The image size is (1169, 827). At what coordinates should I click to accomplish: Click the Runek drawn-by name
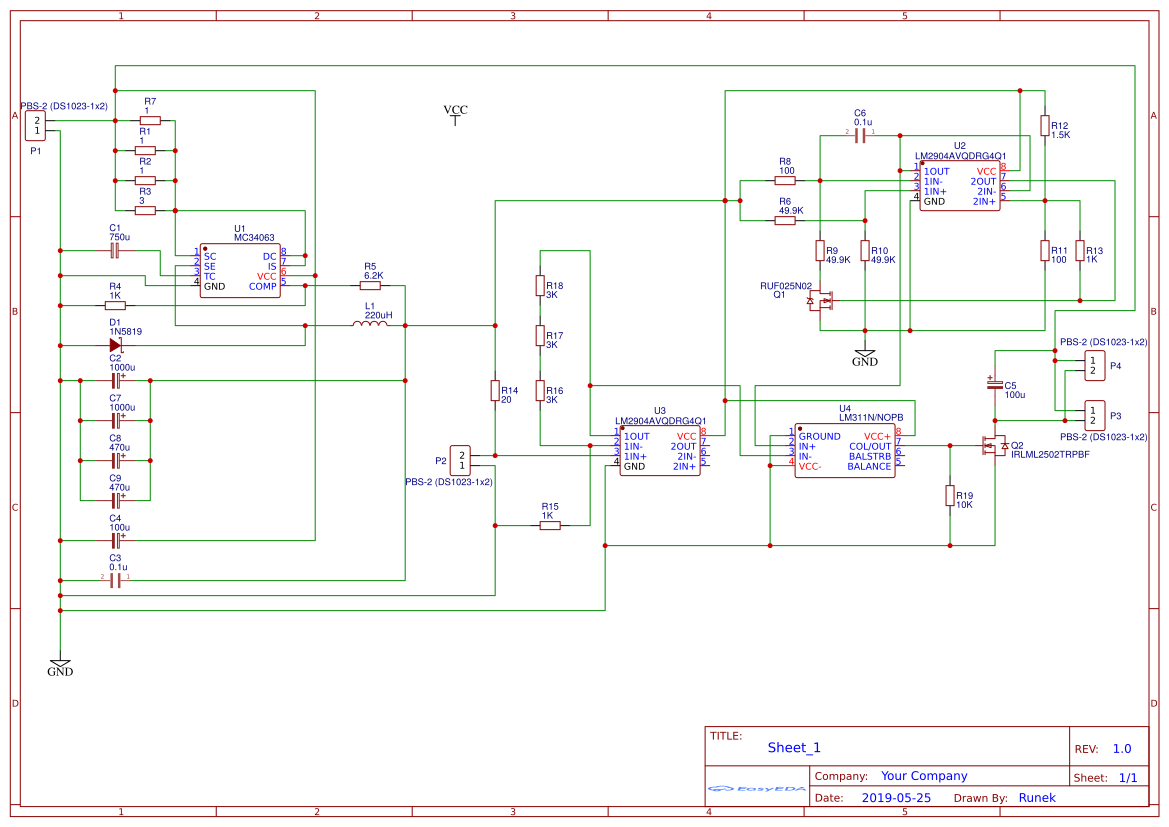[x=1037, y=797]
